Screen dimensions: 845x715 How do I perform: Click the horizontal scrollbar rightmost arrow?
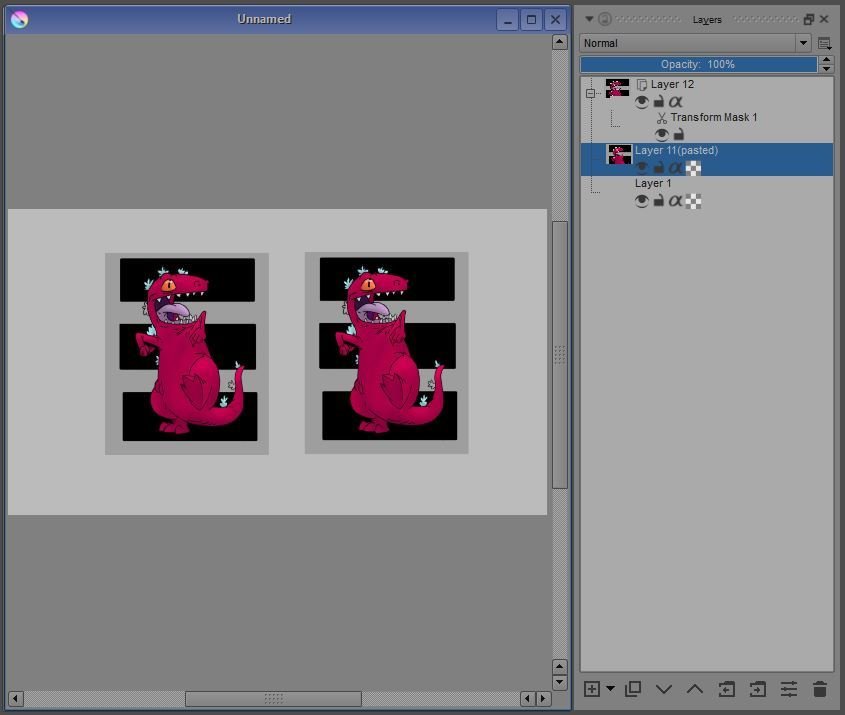point(543,699)
